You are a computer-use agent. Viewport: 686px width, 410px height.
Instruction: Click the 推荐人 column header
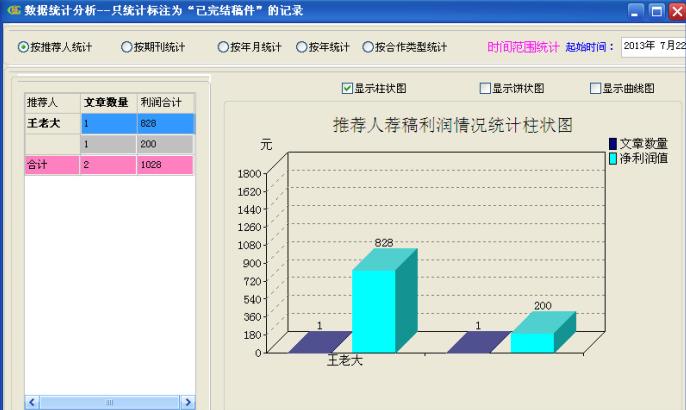(52, 102)
